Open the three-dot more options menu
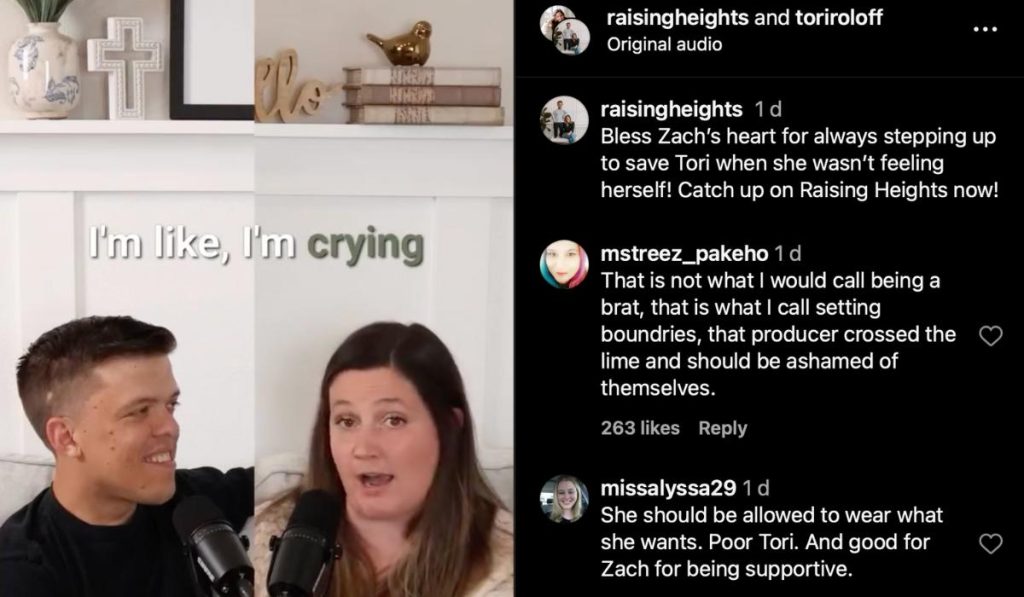1024x597 pixels. (x=985, y=29)
